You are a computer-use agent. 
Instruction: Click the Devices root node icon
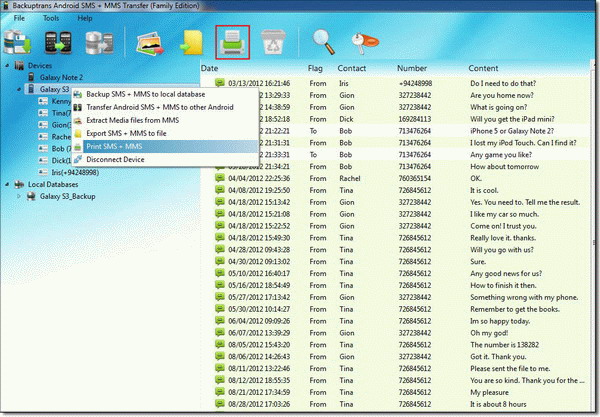[x=20, y=65]
